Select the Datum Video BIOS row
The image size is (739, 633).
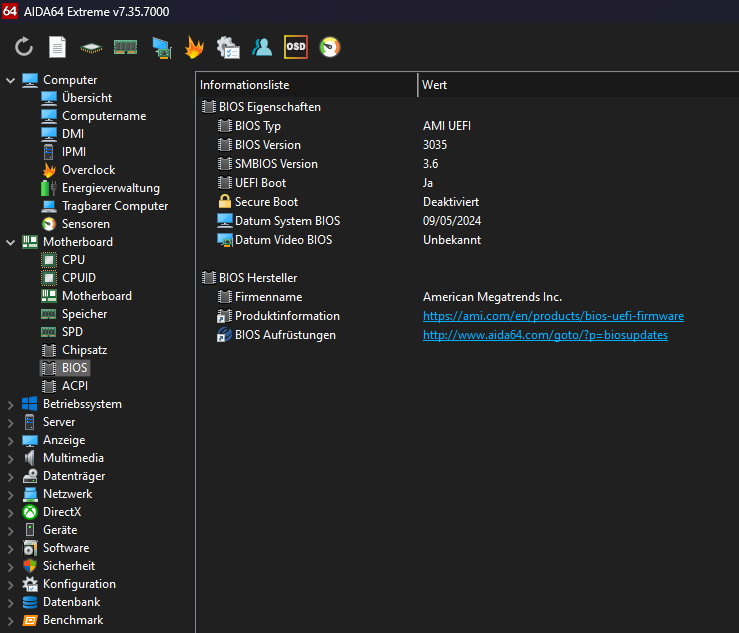coord(283,240)
